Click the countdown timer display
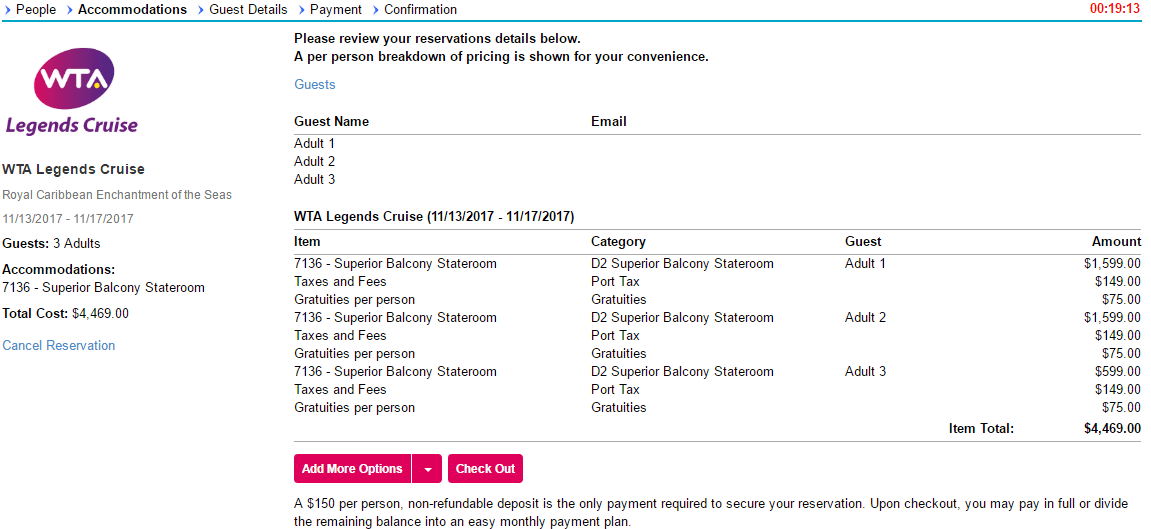Viewport: 1151px width, 529px height. point(1115,9)
